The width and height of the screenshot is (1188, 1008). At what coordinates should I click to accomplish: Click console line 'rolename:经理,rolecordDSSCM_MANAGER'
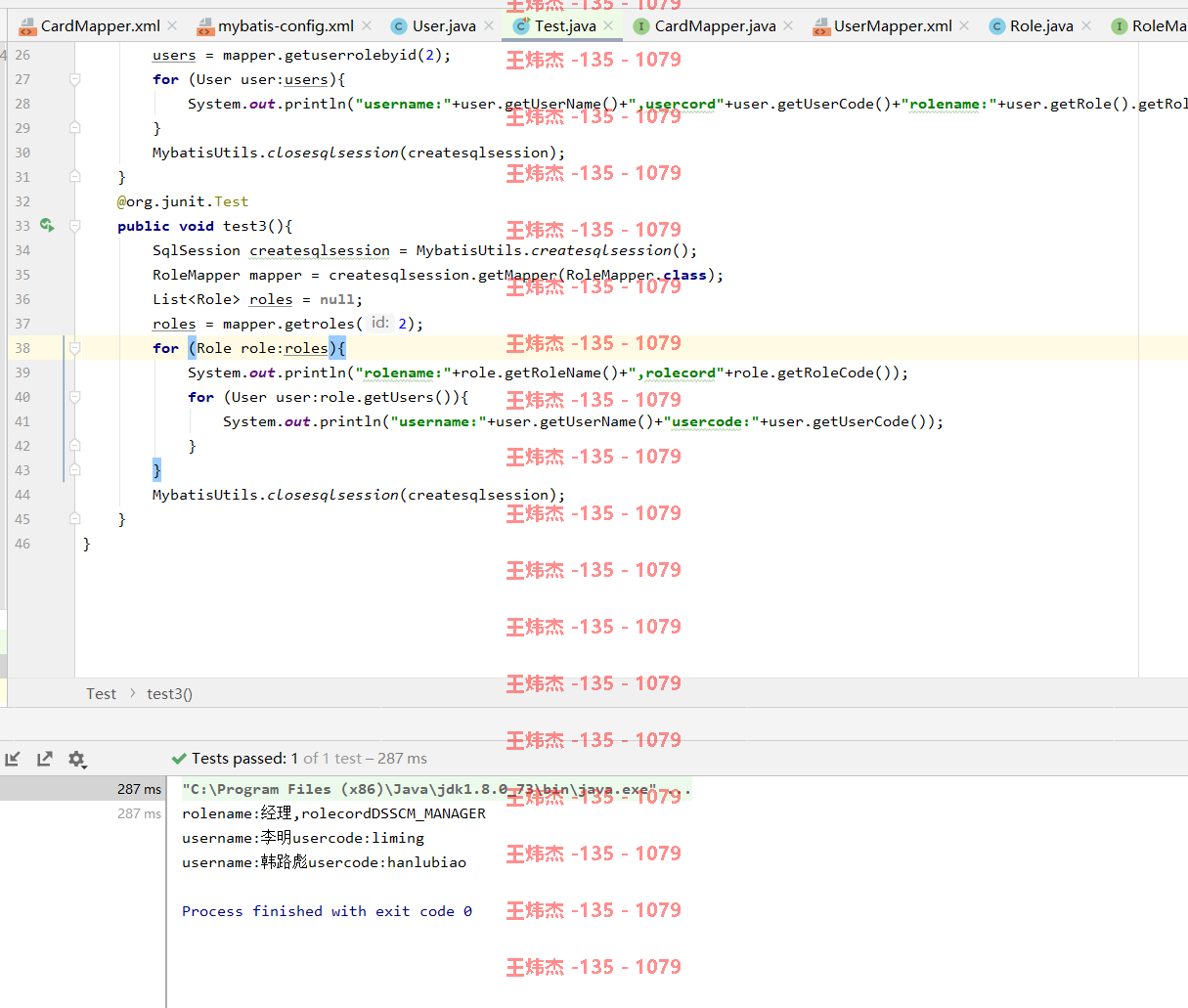click(x=333, y=813)
